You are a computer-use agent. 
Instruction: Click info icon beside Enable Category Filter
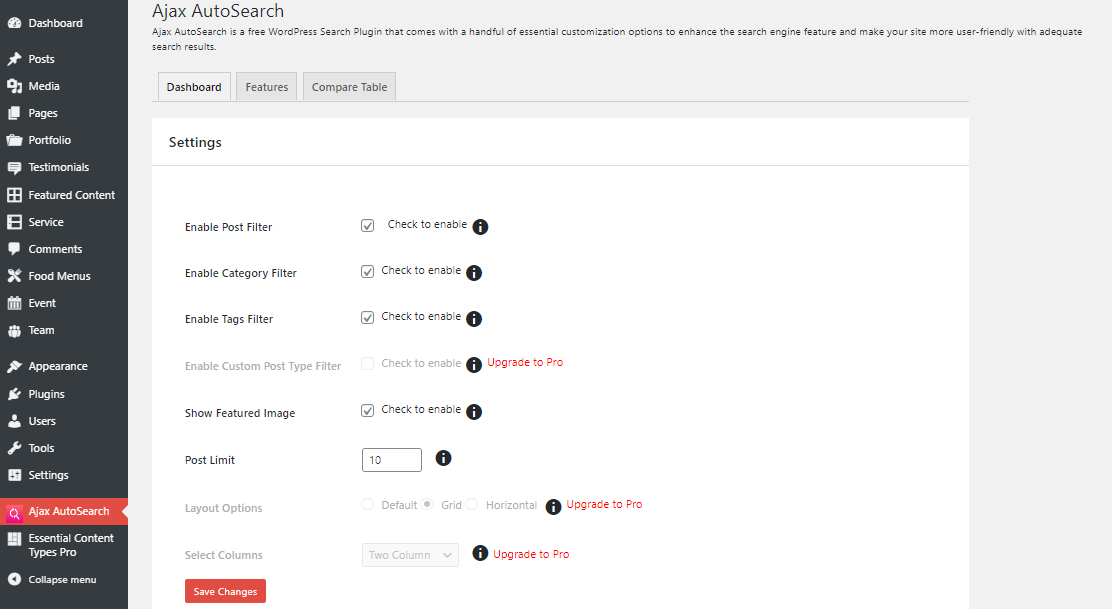(x=474, y=273)
